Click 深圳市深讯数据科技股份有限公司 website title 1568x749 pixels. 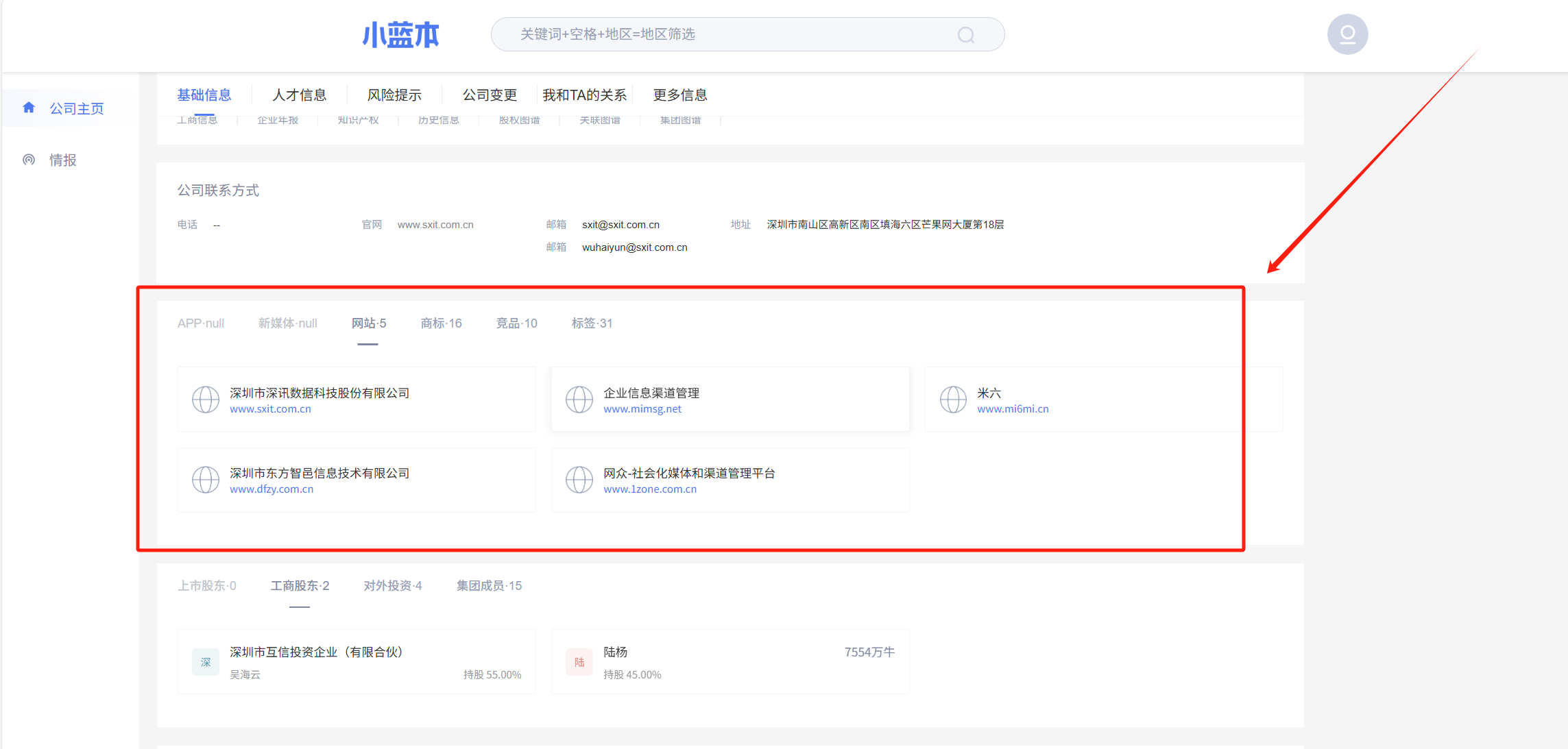319,393
